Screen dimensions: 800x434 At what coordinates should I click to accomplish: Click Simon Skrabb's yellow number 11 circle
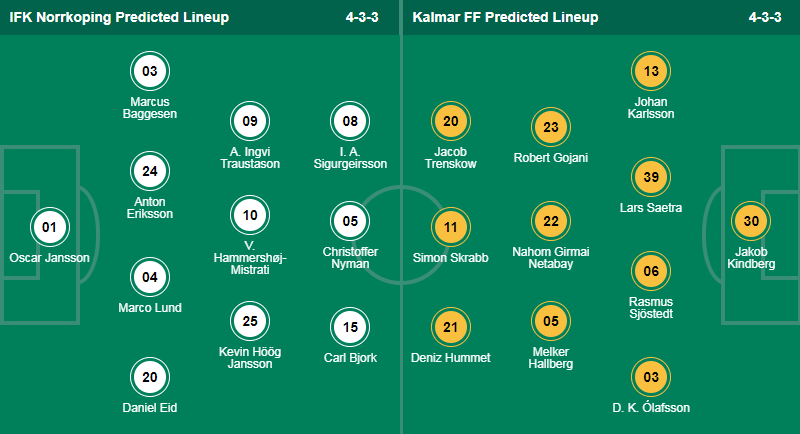tap(451, 227)
